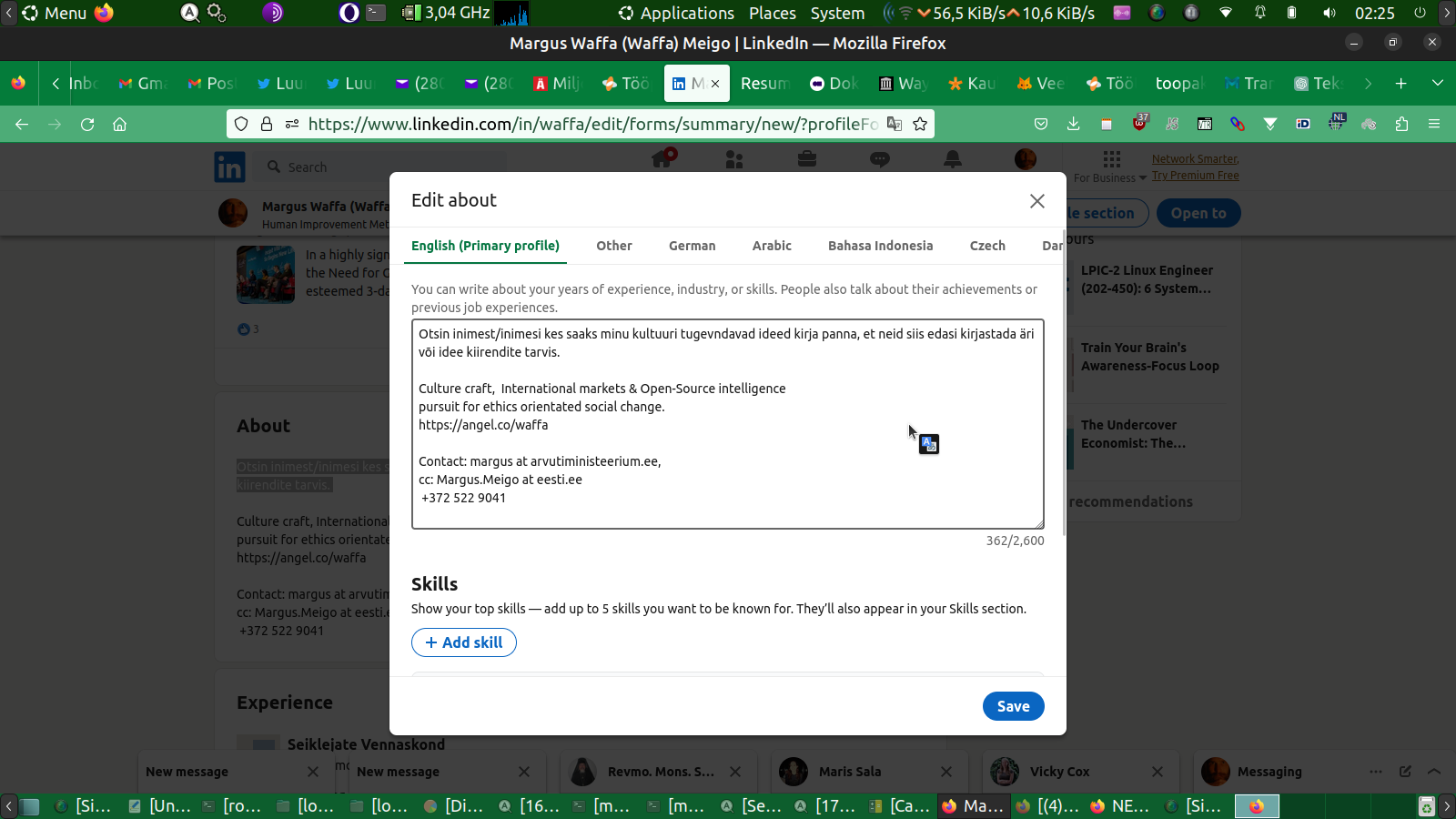Click the LinkedIn logo icon

(229, 167)
